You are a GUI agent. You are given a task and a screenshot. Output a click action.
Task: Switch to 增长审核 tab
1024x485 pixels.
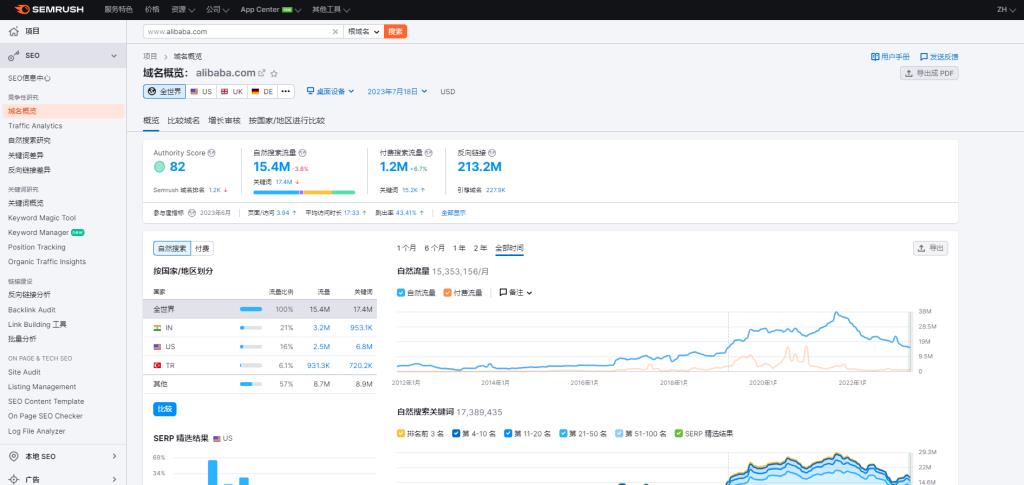pyautogui.click(x=224, y=121)
